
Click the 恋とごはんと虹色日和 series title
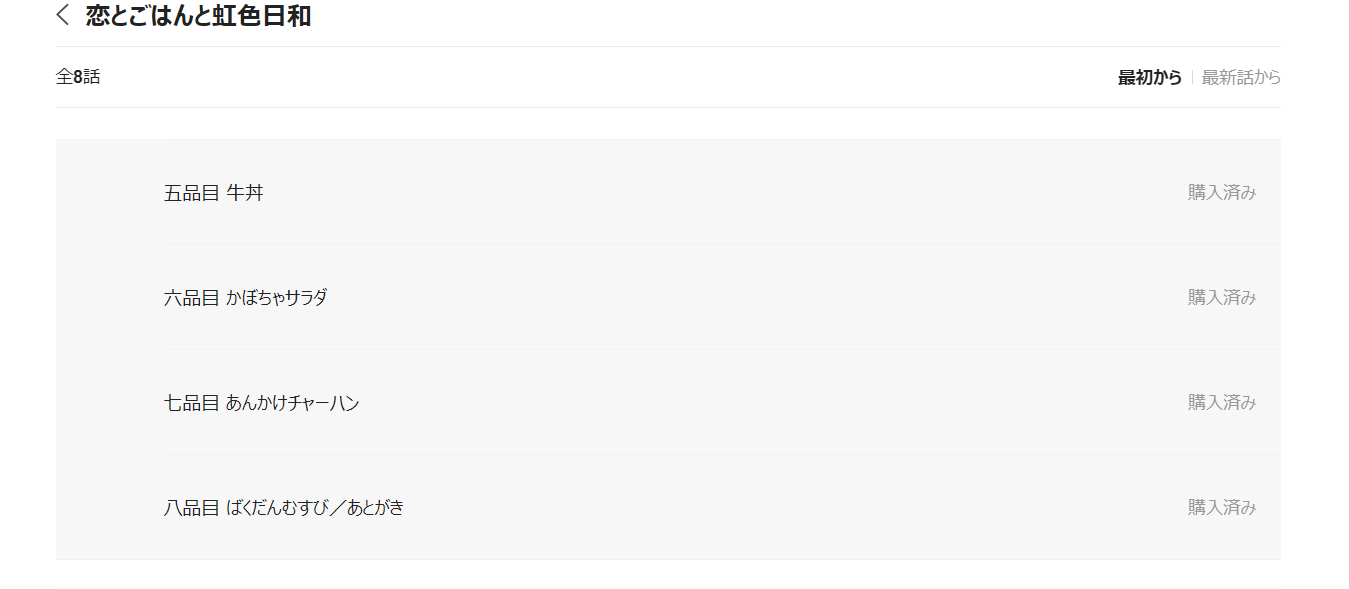pos(198,16)
